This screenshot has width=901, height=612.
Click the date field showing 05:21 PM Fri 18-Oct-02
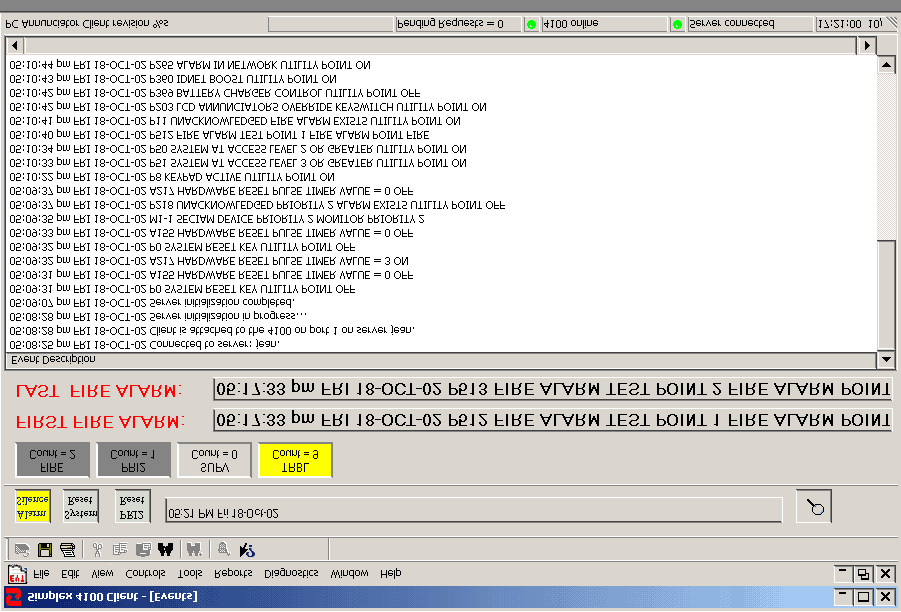[x=473, y=510]
